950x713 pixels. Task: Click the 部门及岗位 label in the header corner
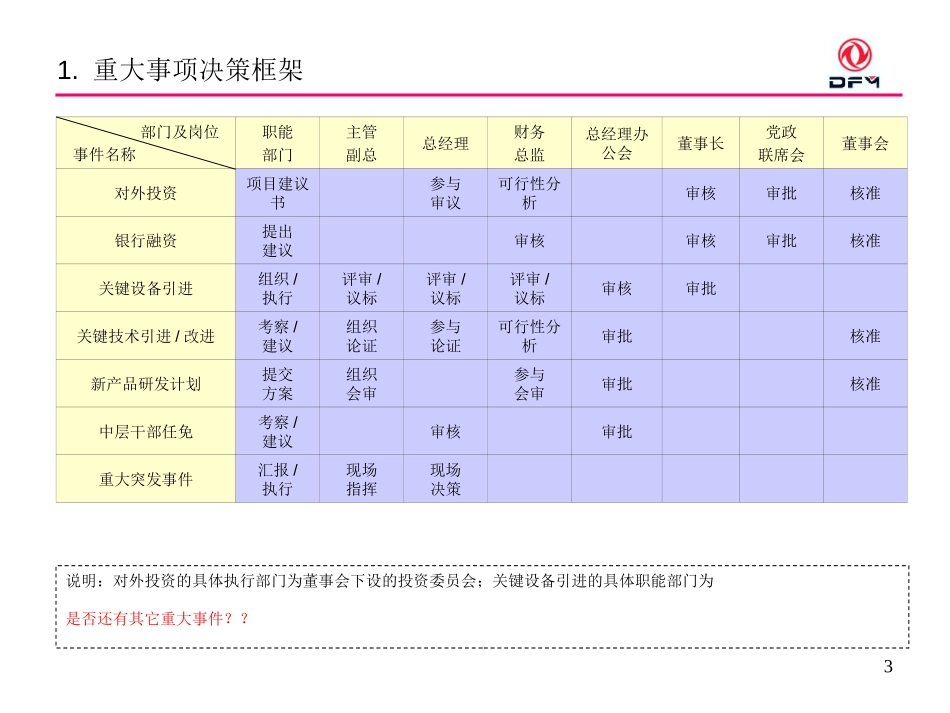point(179,132)
